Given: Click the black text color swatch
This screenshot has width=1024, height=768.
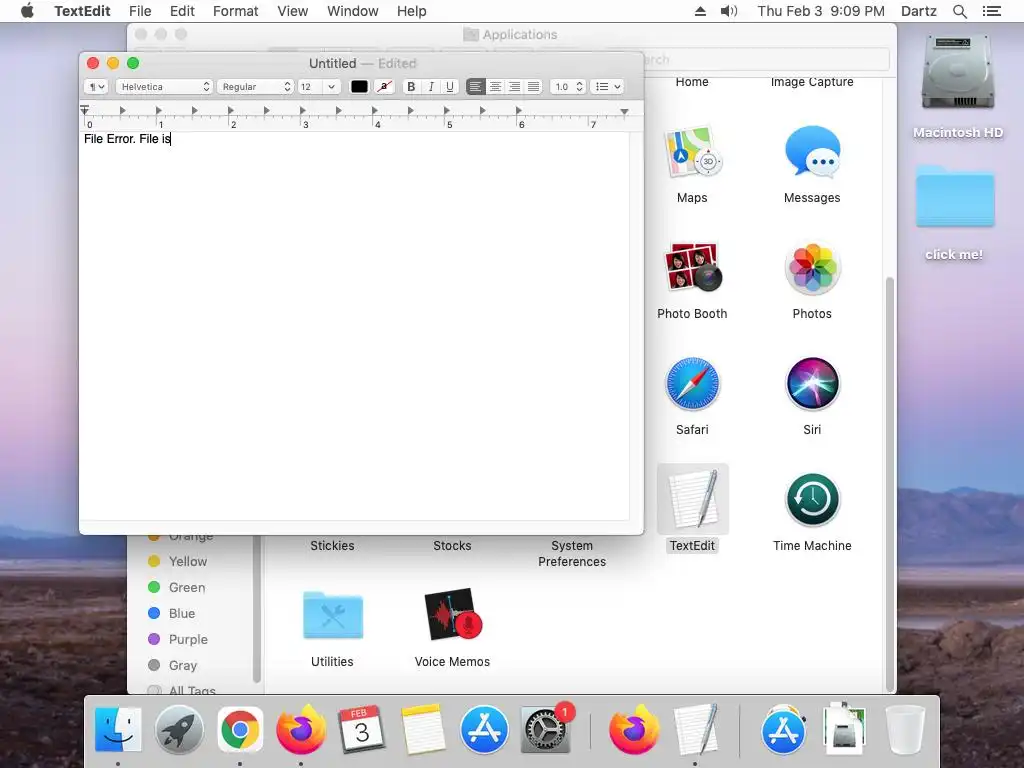Looking at the screenshot, I should pos(359,87).
